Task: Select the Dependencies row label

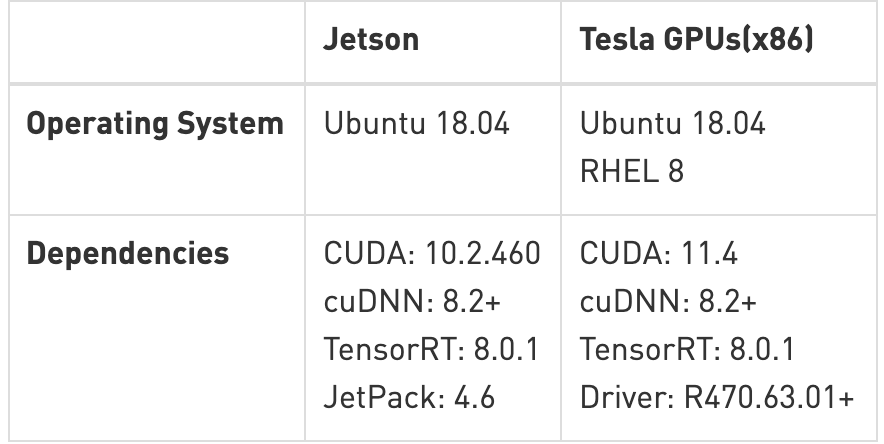Action: click(127, 253)
